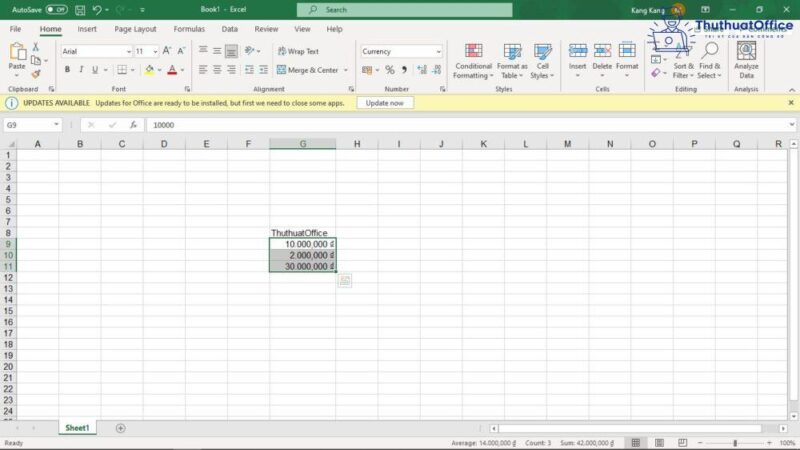800x450 pixels.
Task: Click the Font Color letter A icon
Action: point(172,70)
